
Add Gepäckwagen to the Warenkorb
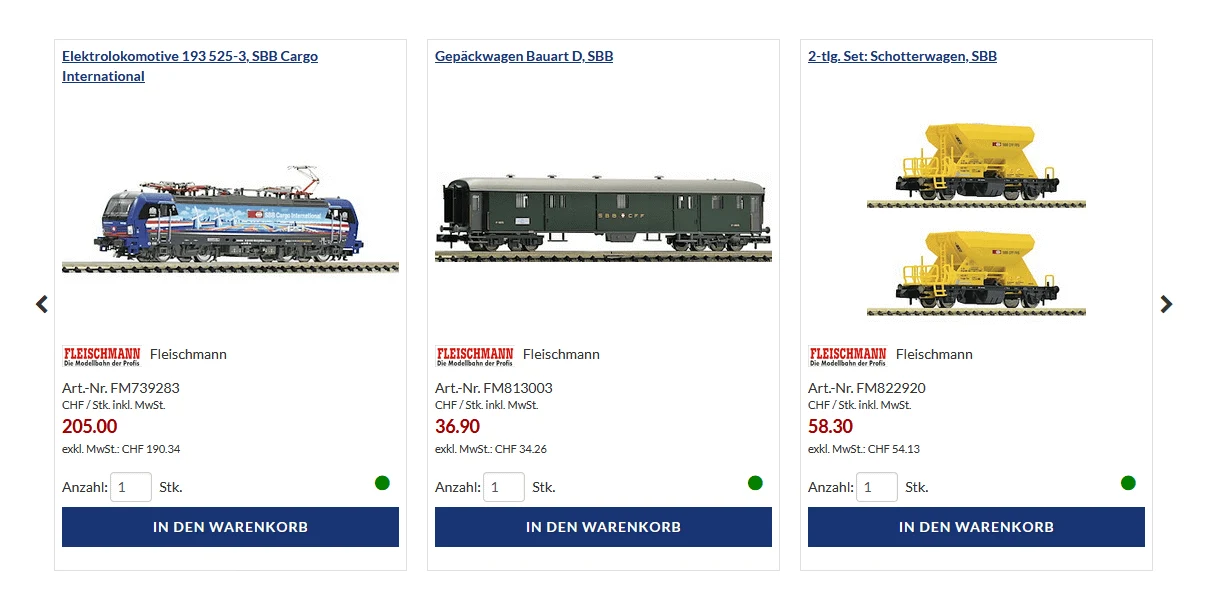[603, 527]
